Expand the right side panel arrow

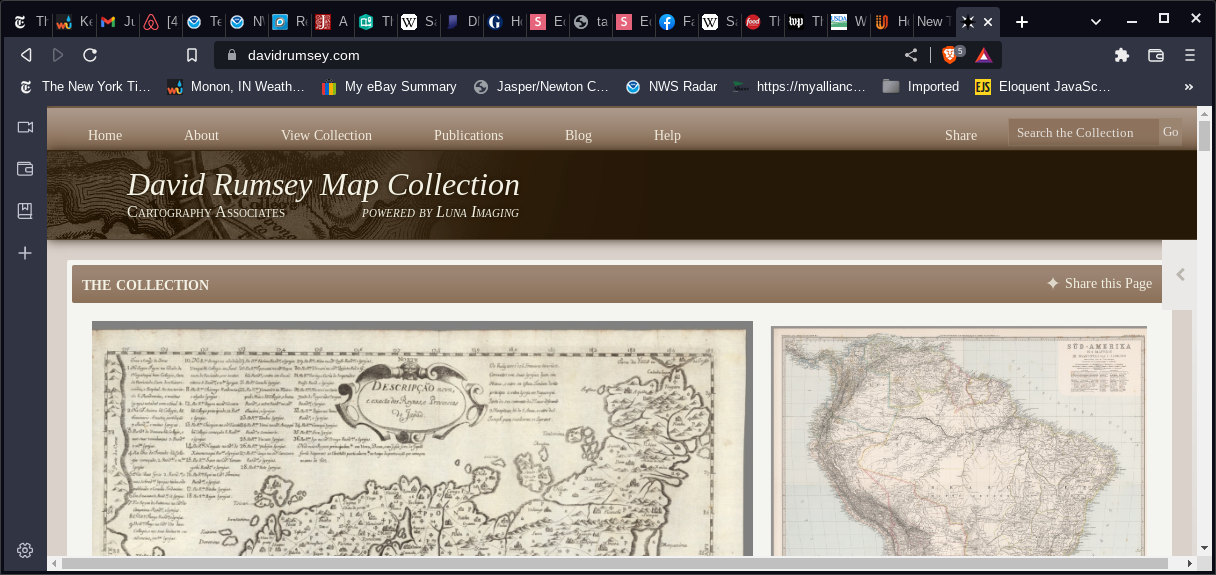coord(1180,274)
